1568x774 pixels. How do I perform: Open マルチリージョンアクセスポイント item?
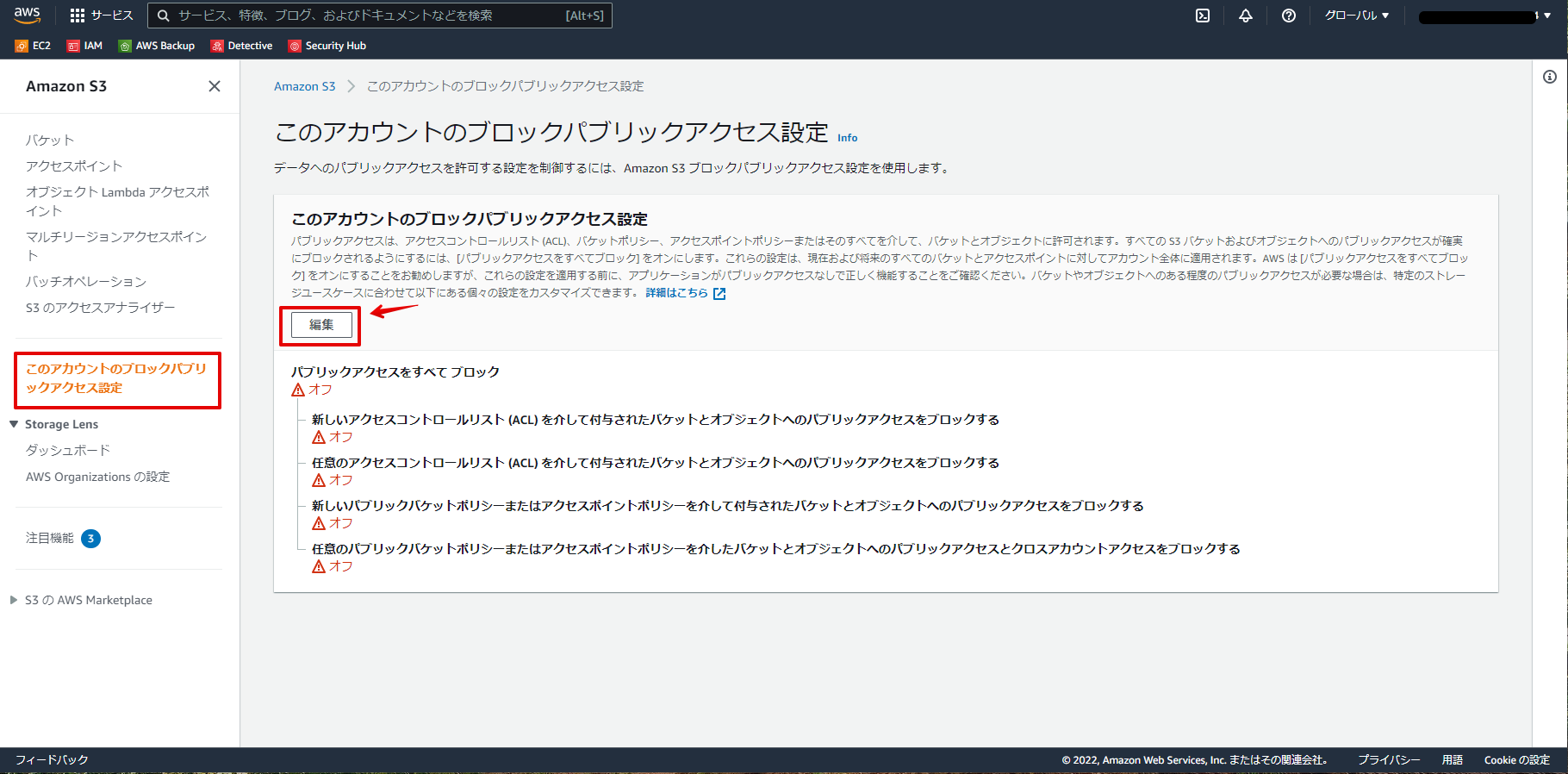click(x=116, y=246)
